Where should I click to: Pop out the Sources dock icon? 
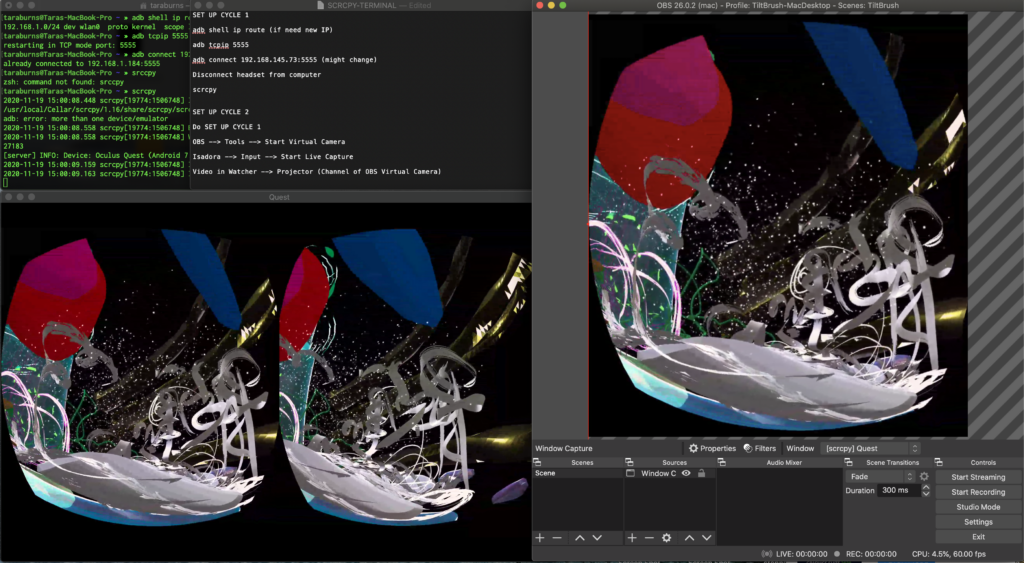pos(629,462)
